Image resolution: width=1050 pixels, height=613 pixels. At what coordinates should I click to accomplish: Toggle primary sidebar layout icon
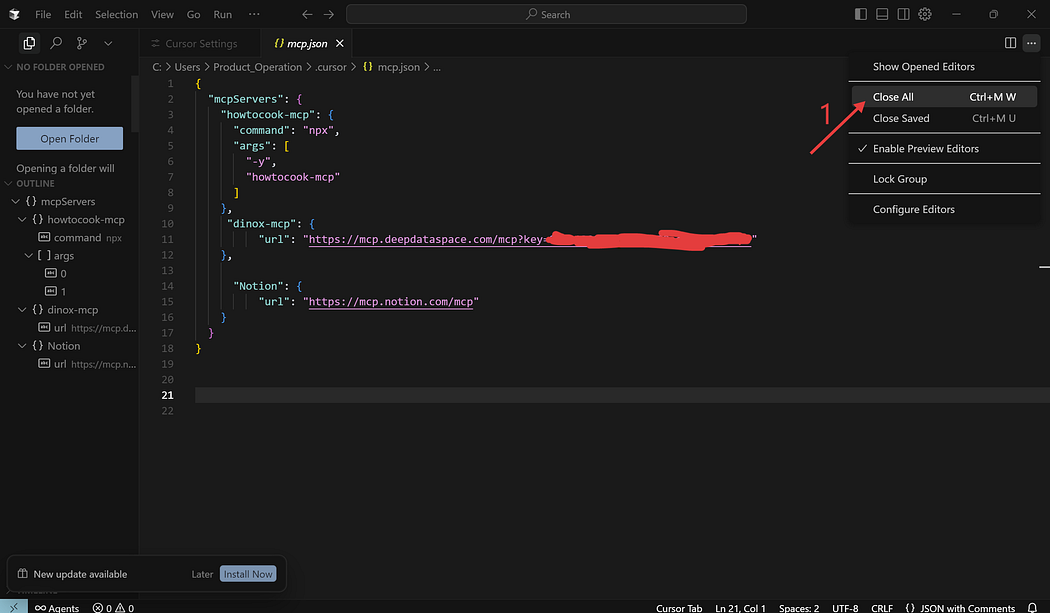coord(860,14)
